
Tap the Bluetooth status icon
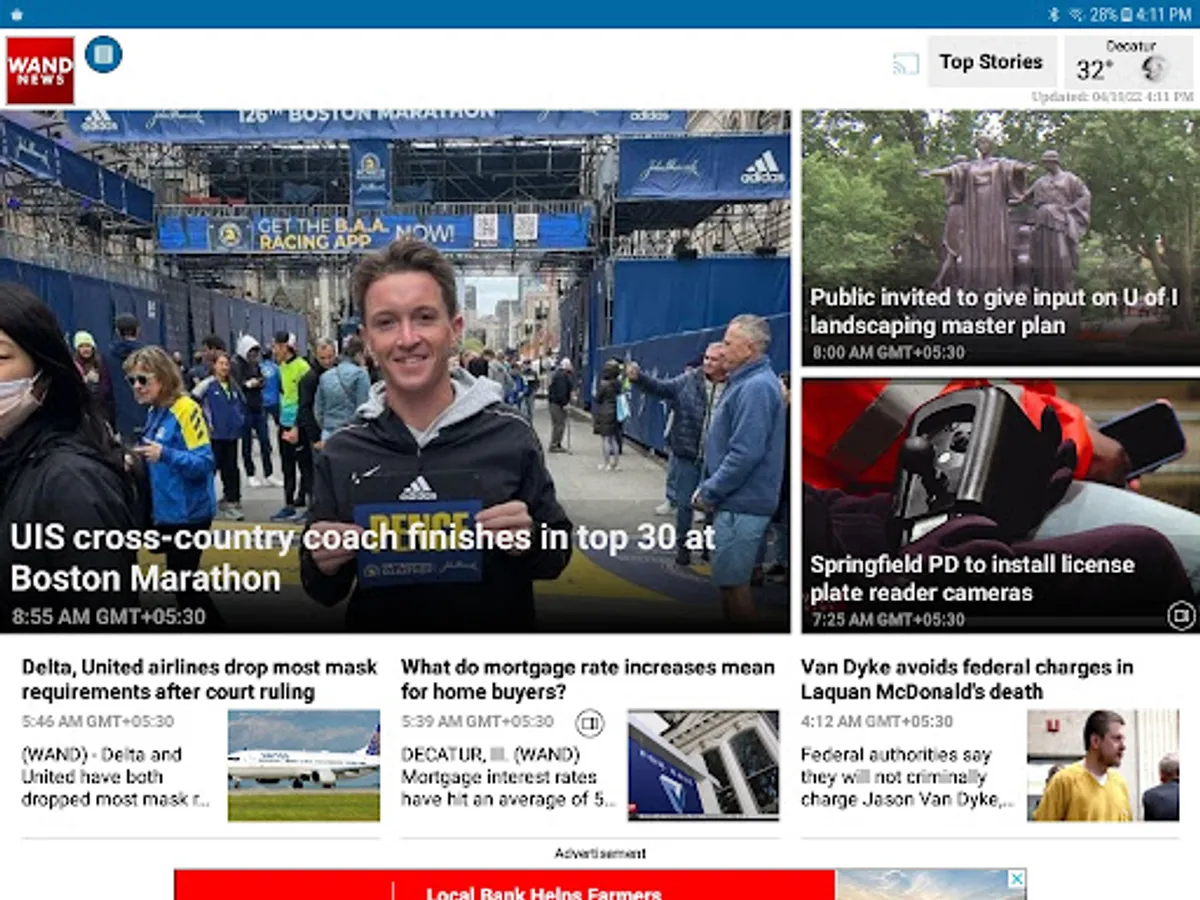click(1054, 14)
